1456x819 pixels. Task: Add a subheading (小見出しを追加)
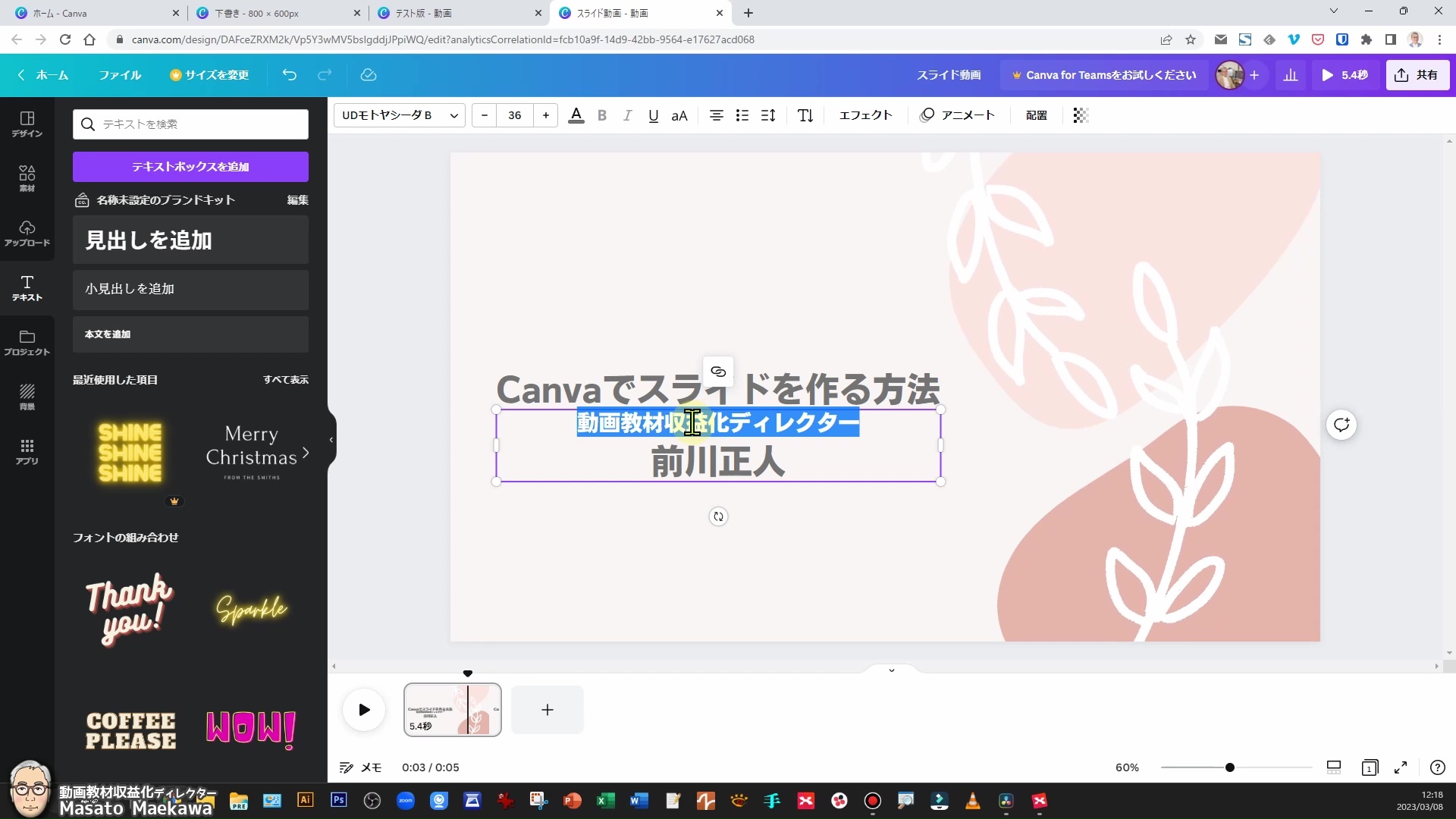(x=190, y=289)
